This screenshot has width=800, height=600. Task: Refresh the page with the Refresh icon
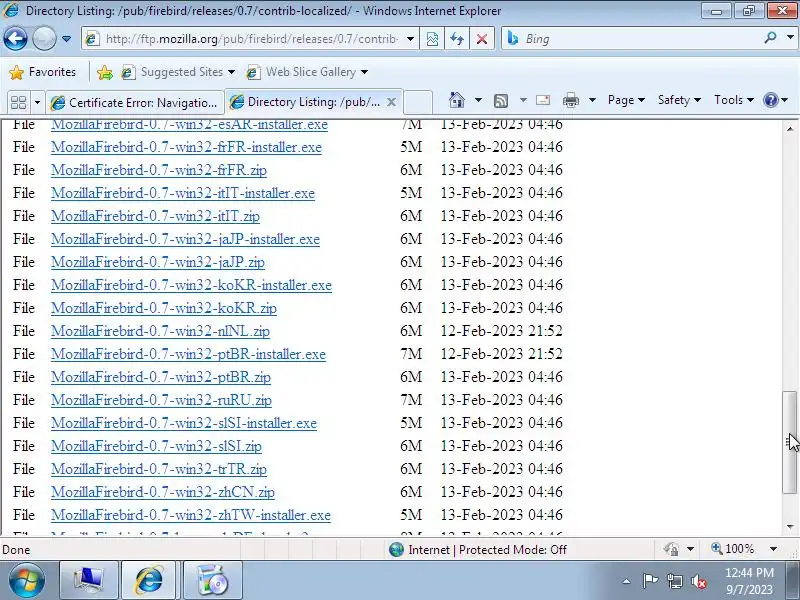click(x=457, y=39)
